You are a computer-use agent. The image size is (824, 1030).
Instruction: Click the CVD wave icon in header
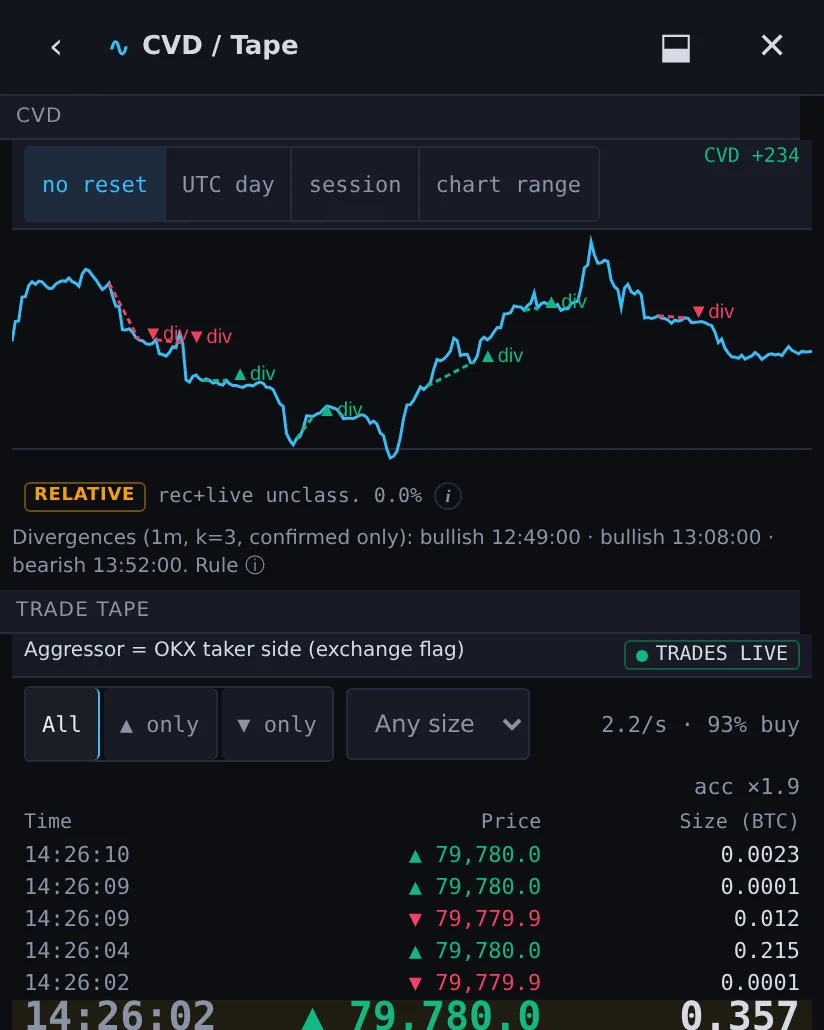(x=118, y=47)
